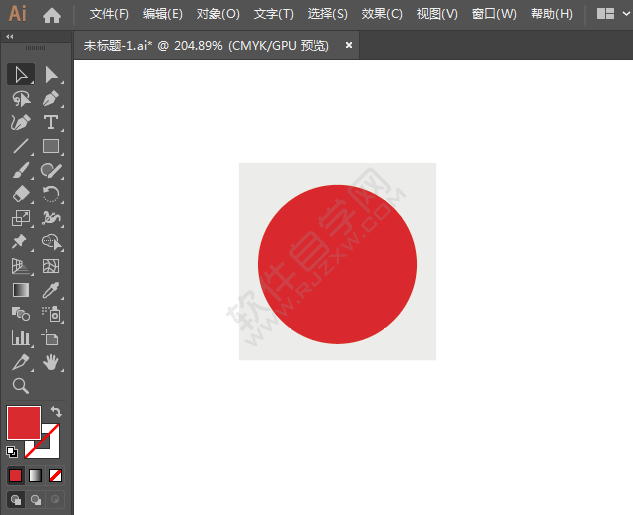Choose the Rectangle tool
The width and height of the screenshot is (633, 515).
coord(51,146)
